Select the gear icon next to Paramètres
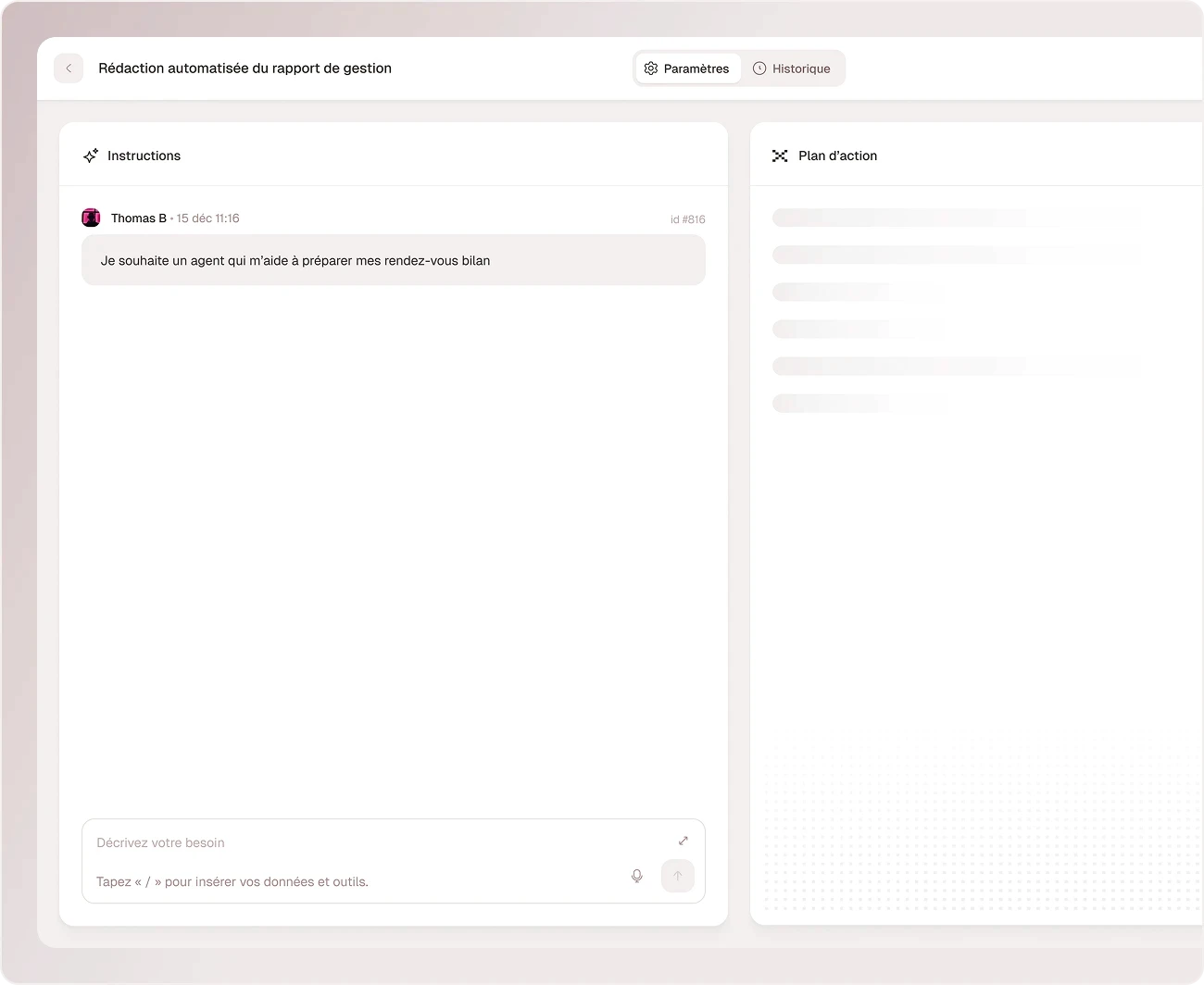1204x985 pixels. pyautogui.click(x=651, y=68)
